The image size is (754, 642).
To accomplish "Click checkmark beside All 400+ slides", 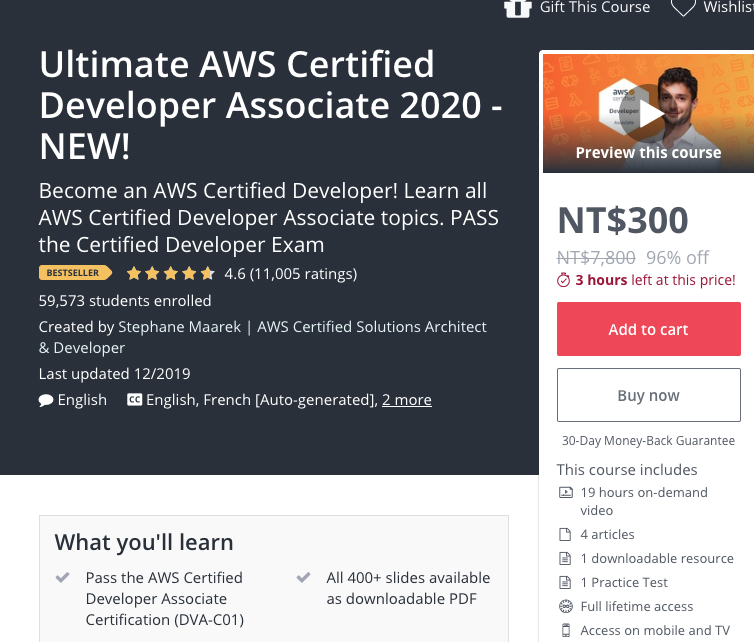I will (x=303, y=577).
